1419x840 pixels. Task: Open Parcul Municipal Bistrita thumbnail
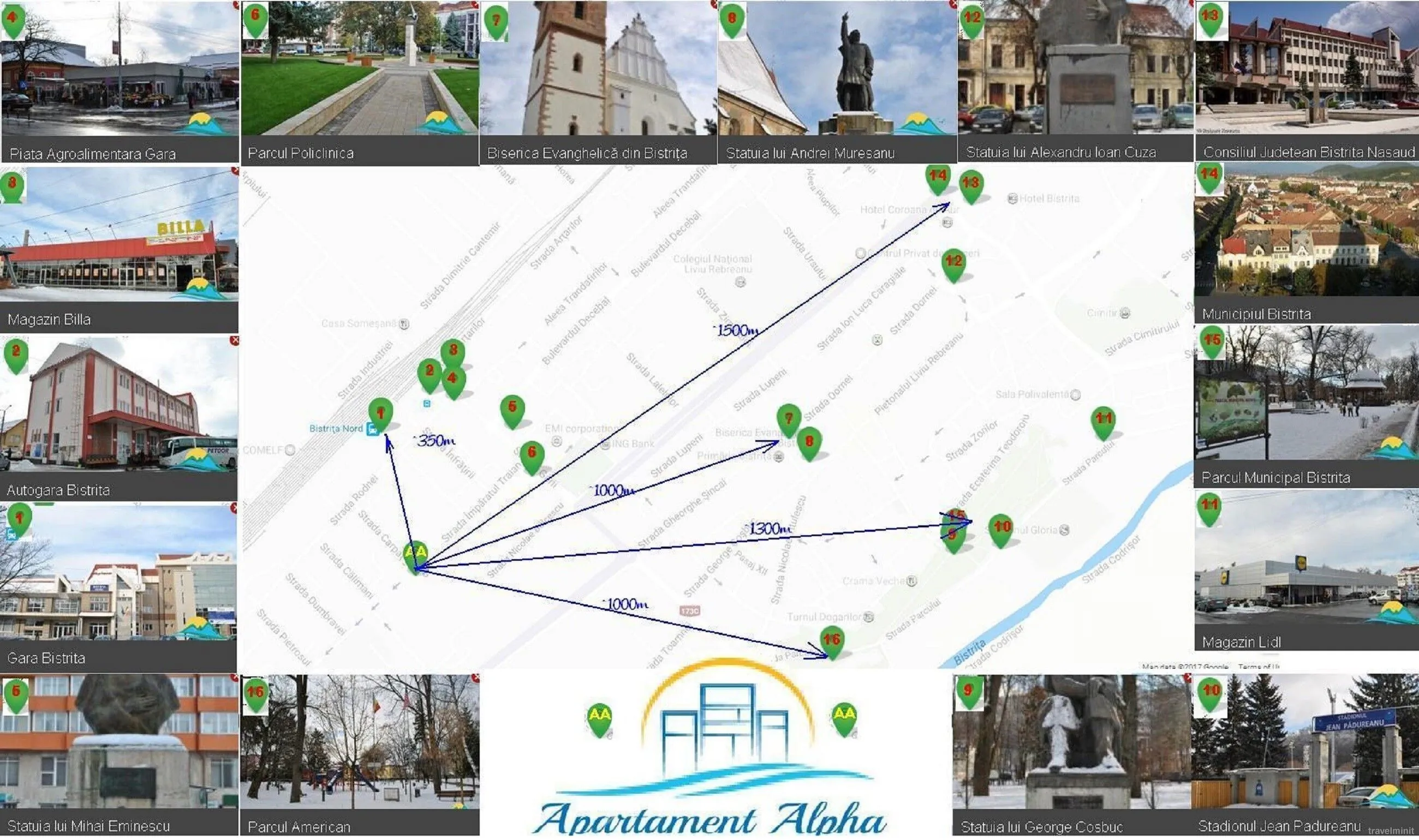1305,396
